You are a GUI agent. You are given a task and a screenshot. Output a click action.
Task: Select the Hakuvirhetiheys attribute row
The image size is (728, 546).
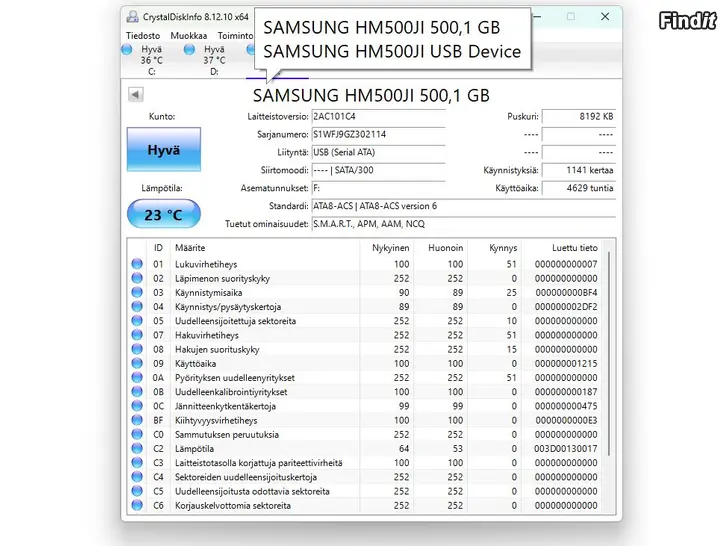pos(365,335)
